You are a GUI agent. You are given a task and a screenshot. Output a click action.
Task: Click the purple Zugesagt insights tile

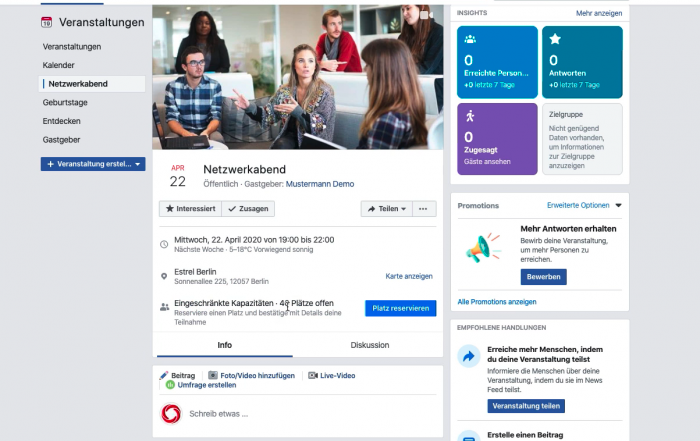pyautogui.click(x=497, y=139)
